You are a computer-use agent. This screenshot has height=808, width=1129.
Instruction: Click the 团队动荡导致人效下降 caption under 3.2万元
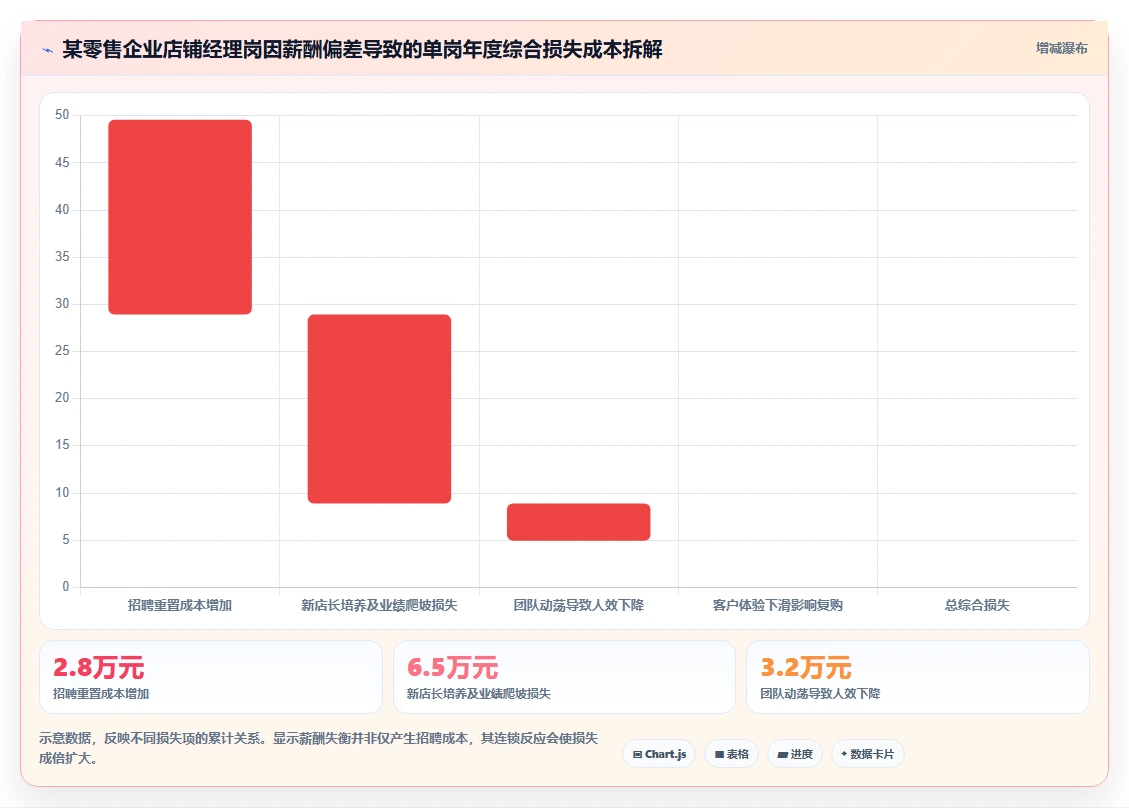point(820,693)
